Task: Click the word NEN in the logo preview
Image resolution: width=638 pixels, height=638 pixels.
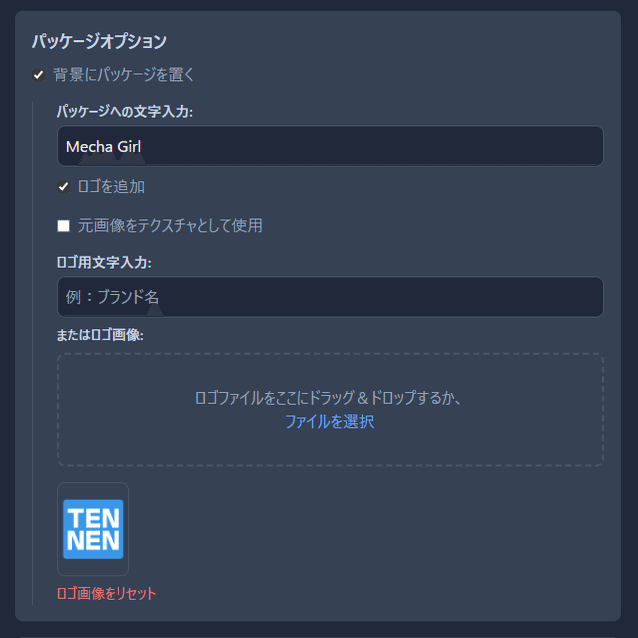Action: 93,543
